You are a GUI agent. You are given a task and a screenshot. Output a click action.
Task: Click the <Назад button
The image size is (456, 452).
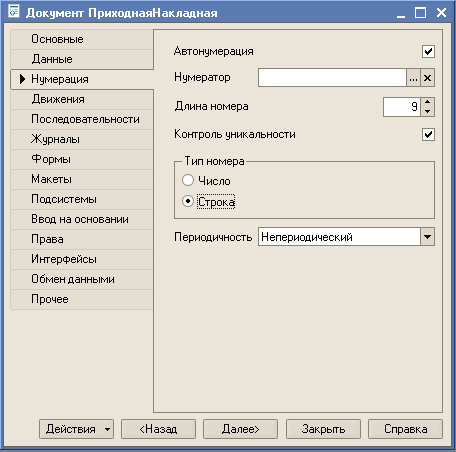click(x=158, y=429)
